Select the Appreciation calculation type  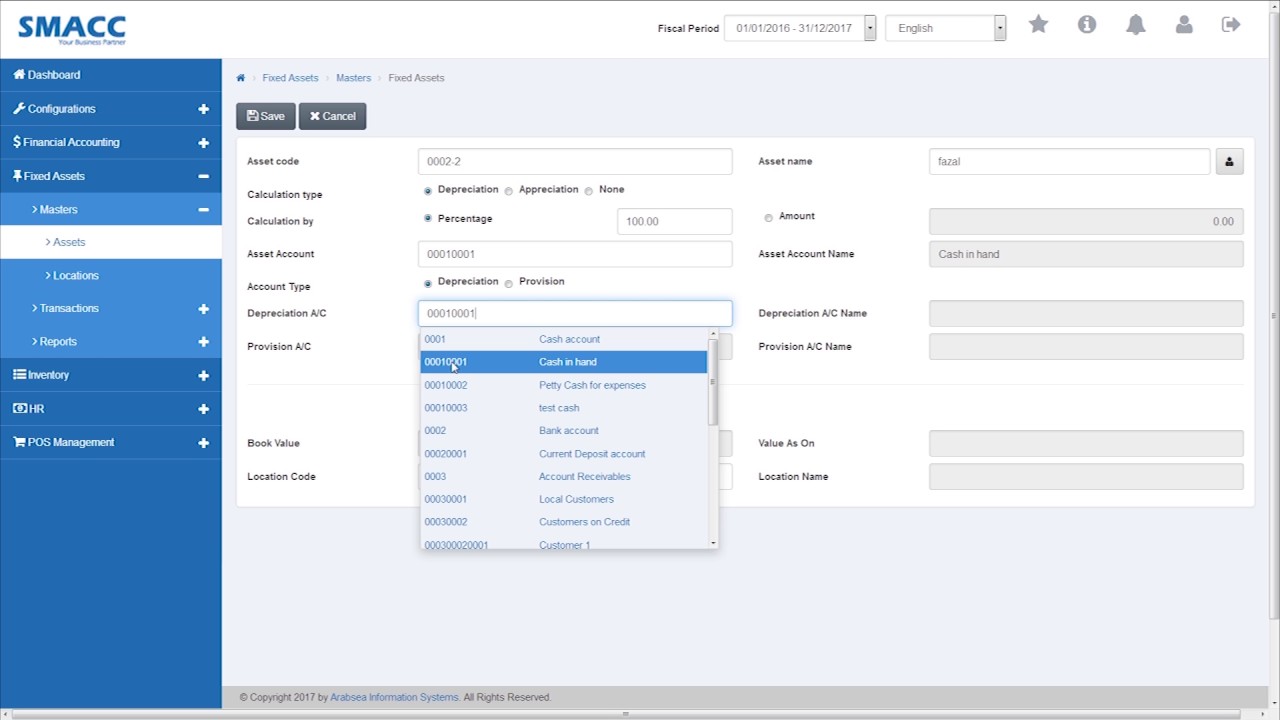click(509, 191)
